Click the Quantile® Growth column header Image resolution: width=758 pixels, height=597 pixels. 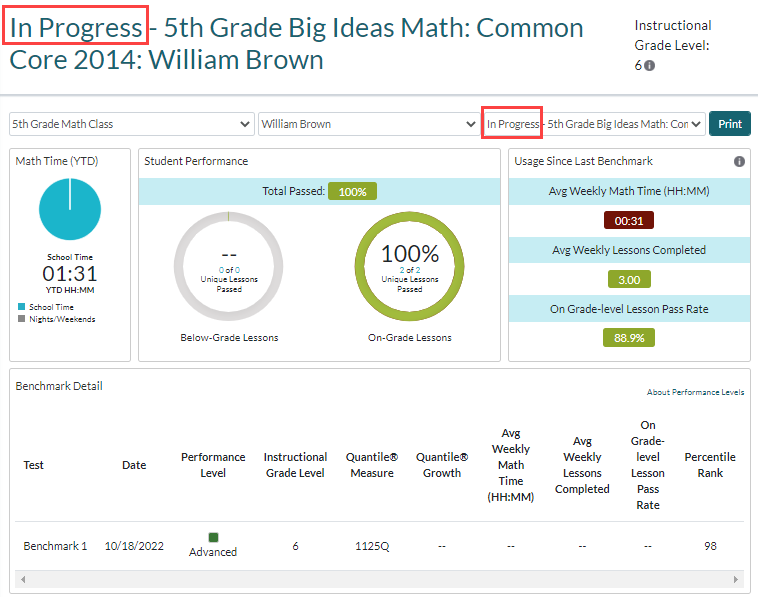[442, 465]
